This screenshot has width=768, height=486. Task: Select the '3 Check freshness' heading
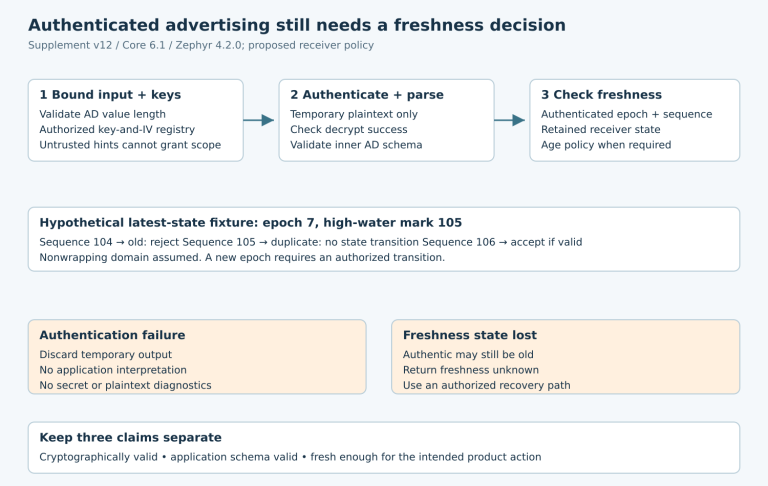tap(601, 95)
